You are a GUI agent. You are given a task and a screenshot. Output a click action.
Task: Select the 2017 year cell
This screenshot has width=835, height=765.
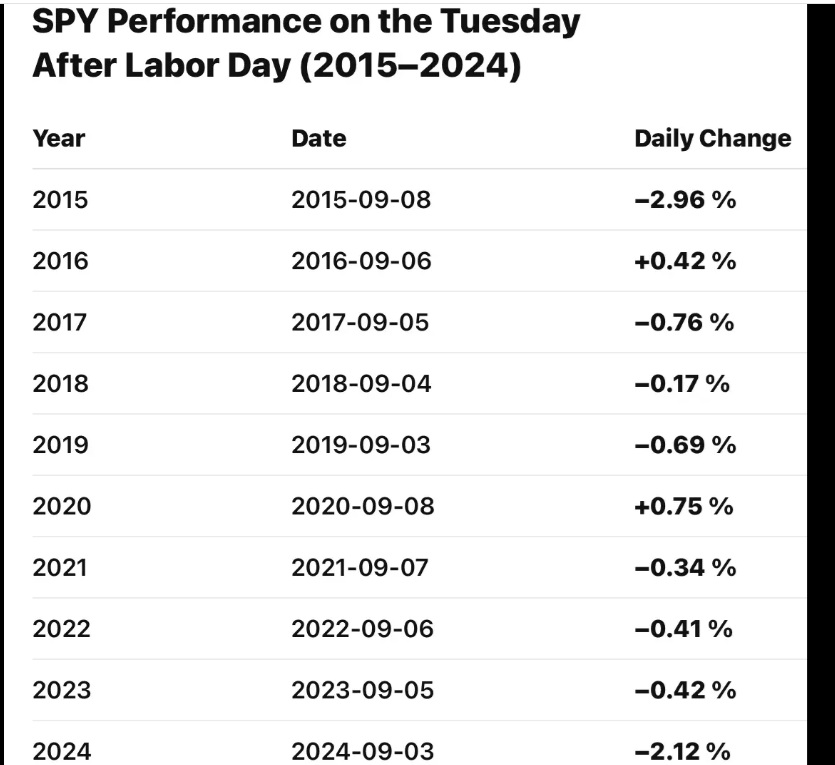[60, 322]
